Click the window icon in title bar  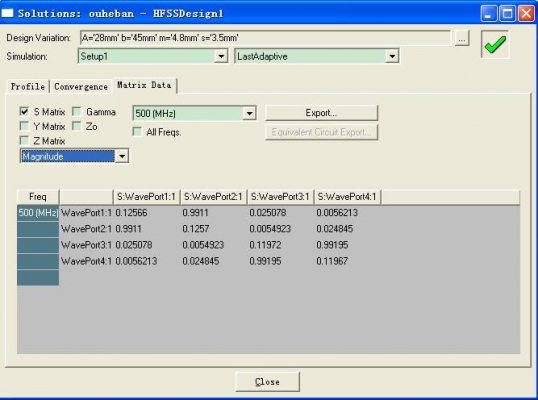[x=8, y=13]
